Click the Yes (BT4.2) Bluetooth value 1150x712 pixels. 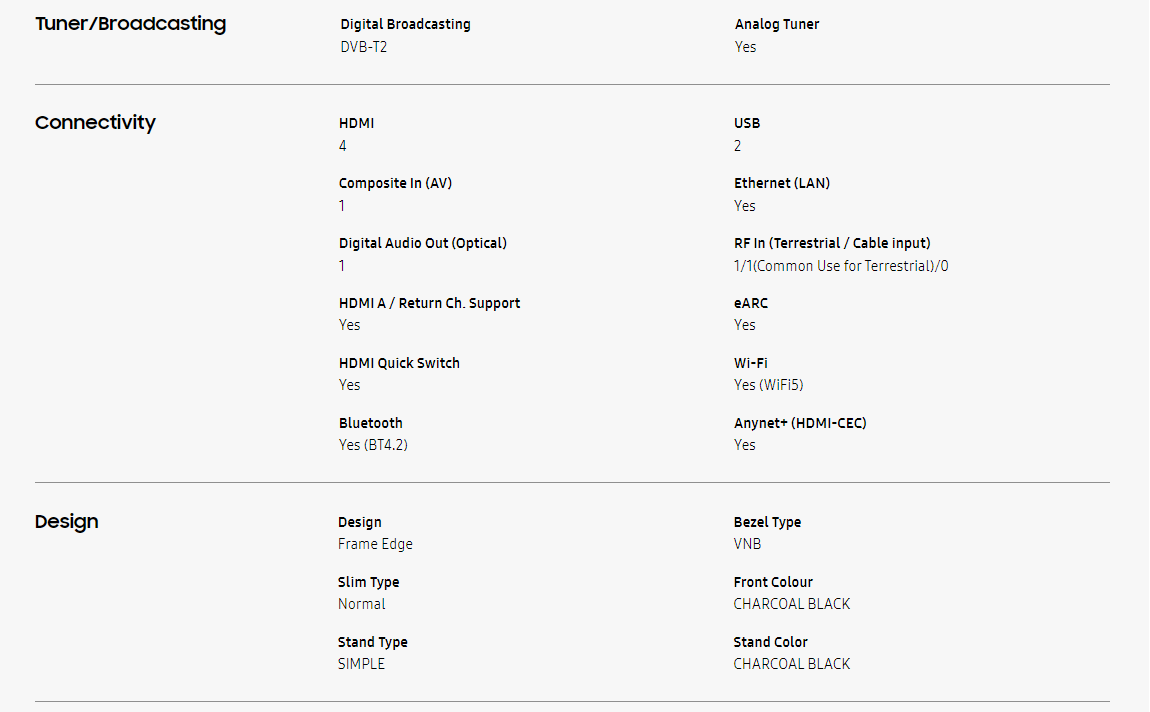[373, 445]
